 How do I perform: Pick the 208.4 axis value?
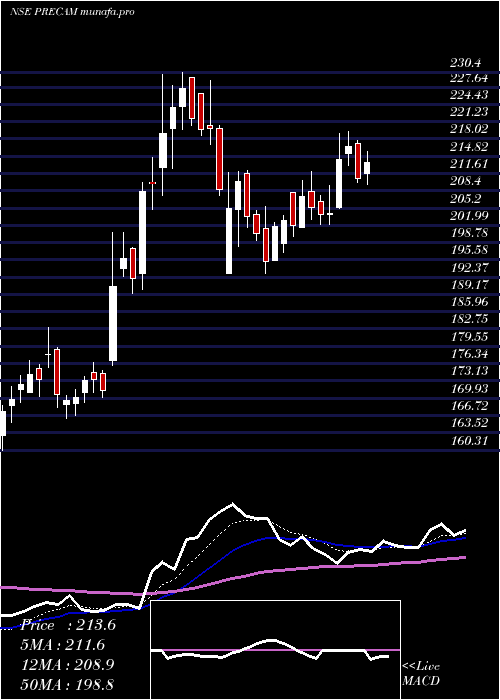(468, 181)
